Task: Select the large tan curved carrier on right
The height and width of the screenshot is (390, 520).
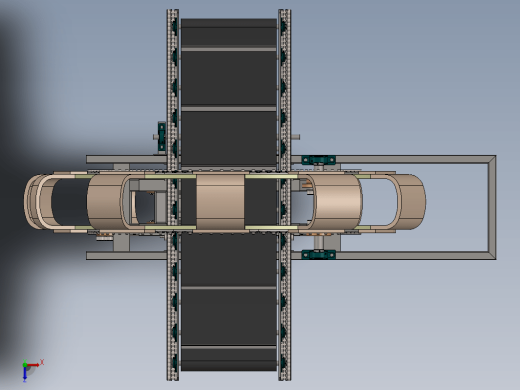Action: [x=338, y=201]
